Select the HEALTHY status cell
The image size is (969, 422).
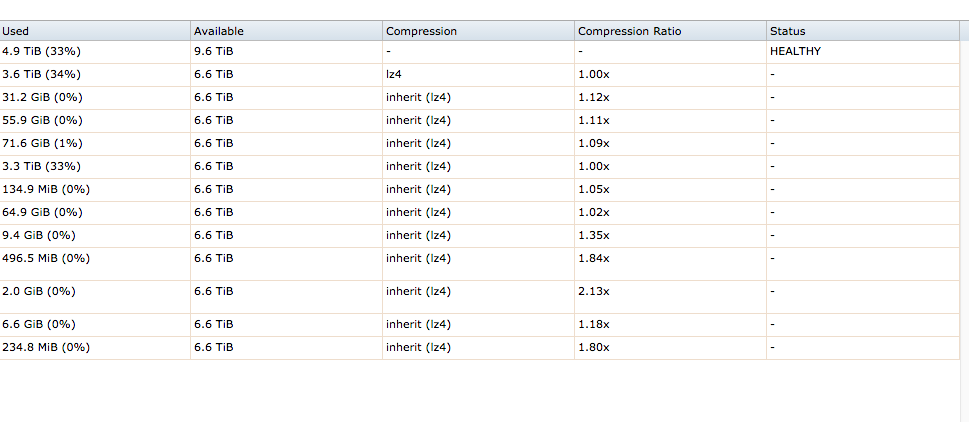[x=795, y=51]
